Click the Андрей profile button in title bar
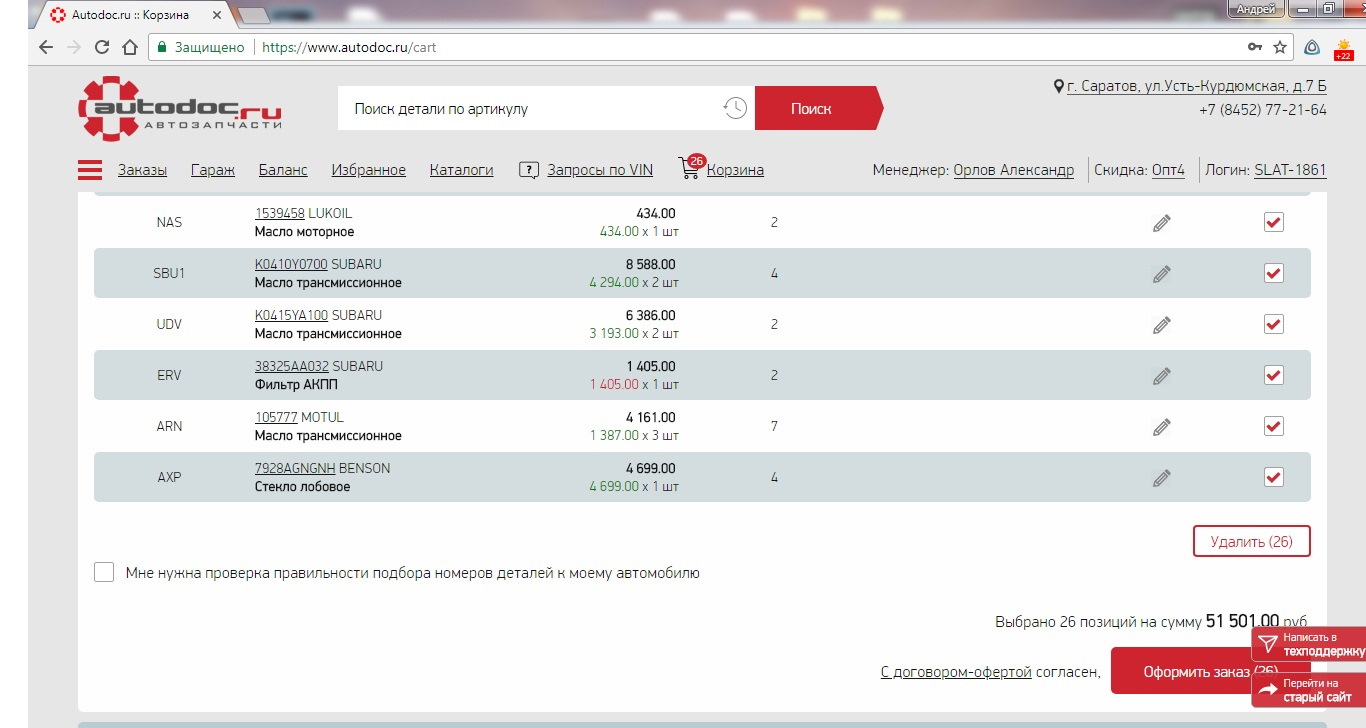This screenshot has height=728, width=1366. pyautogui.click(x=1256, y=8)
